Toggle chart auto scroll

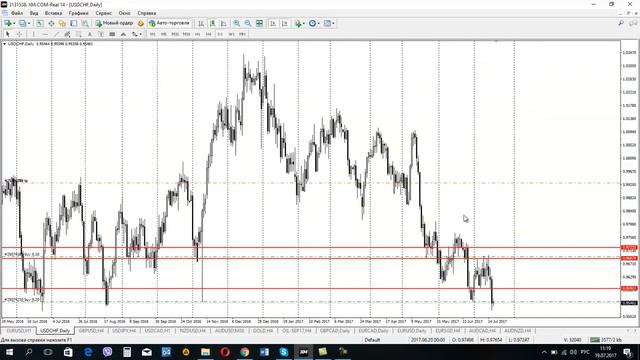(273, 23)
